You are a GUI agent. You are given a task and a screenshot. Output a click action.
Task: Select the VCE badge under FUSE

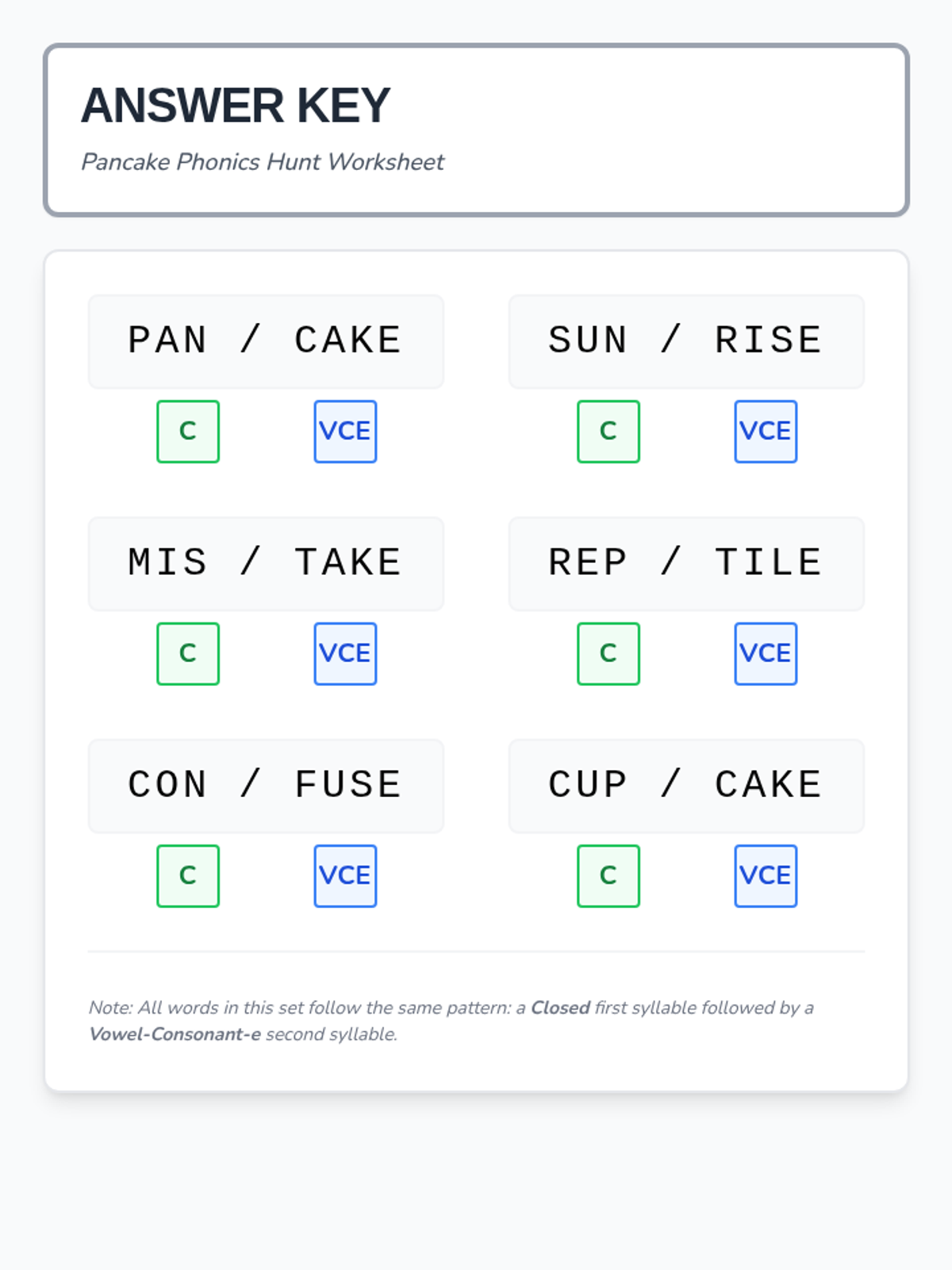click(345, 876)
